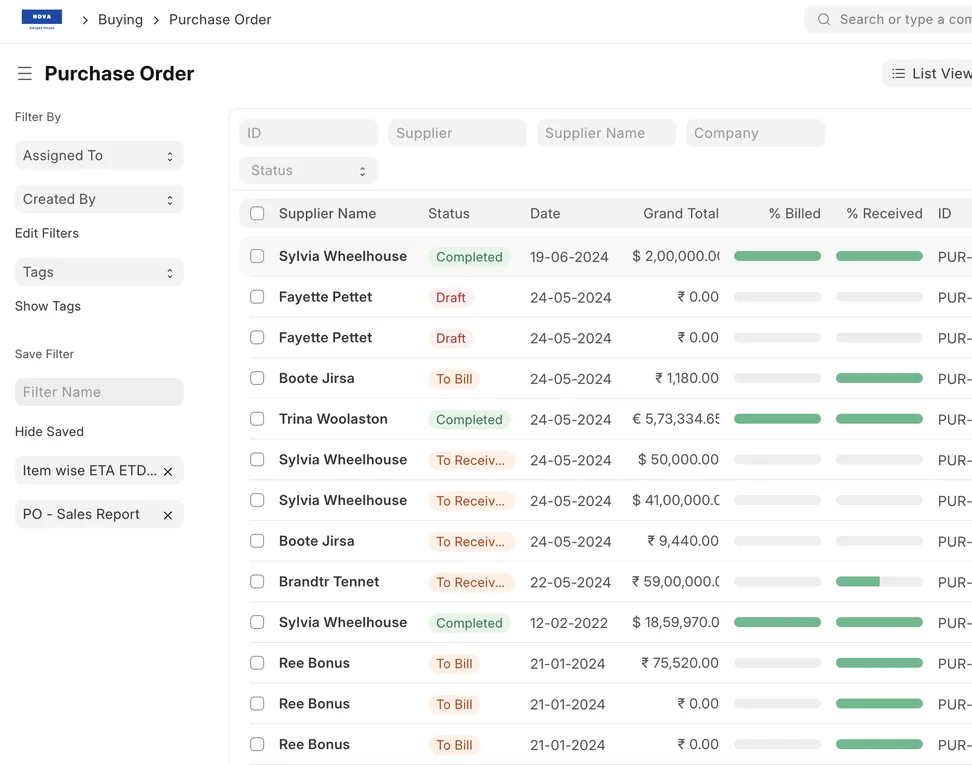Click the Supplier filter field
Viewport: 972px width, 765px height.
point(457,133)
